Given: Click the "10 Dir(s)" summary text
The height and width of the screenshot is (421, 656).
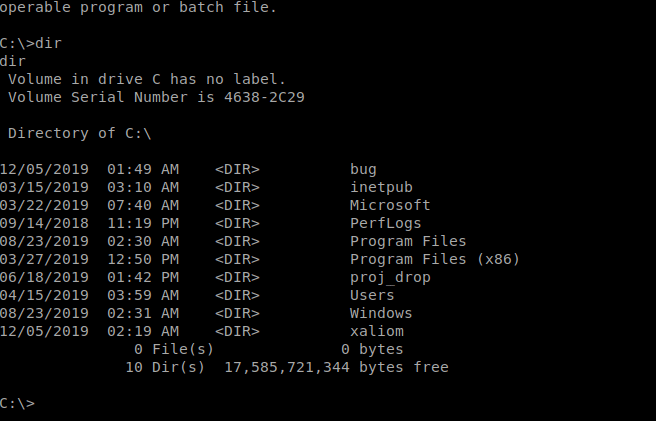Looking at the screenshot, I should click(165, 367).
